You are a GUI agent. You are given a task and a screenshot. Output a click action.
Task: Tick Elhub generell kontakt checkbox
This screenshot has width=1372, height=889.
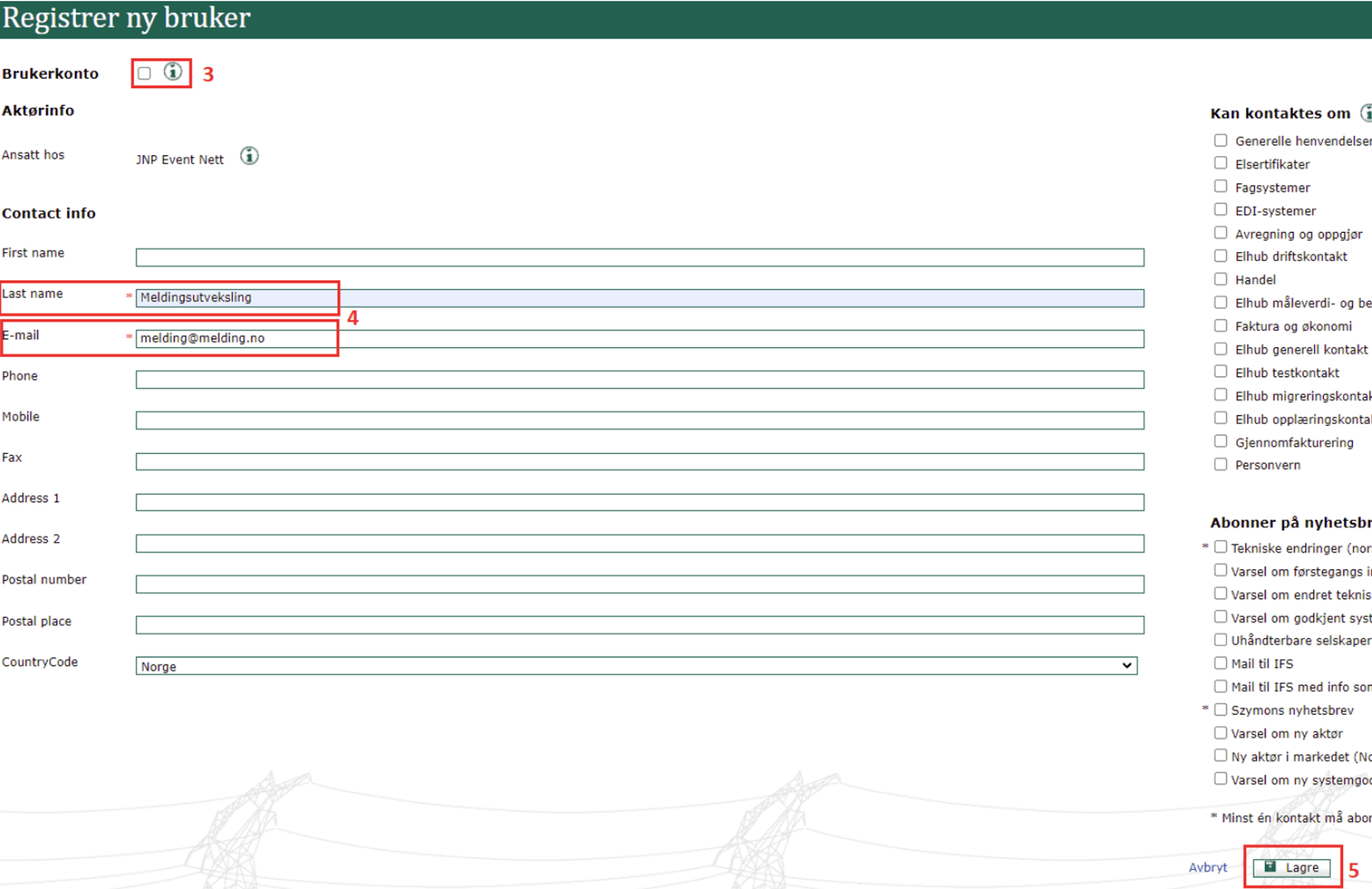pos(1221,349)
